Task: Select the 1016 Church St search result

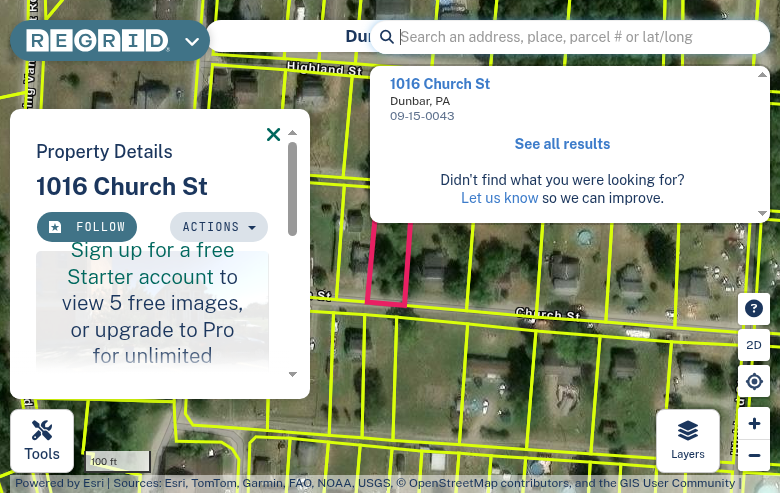Action: click(440, 84)
